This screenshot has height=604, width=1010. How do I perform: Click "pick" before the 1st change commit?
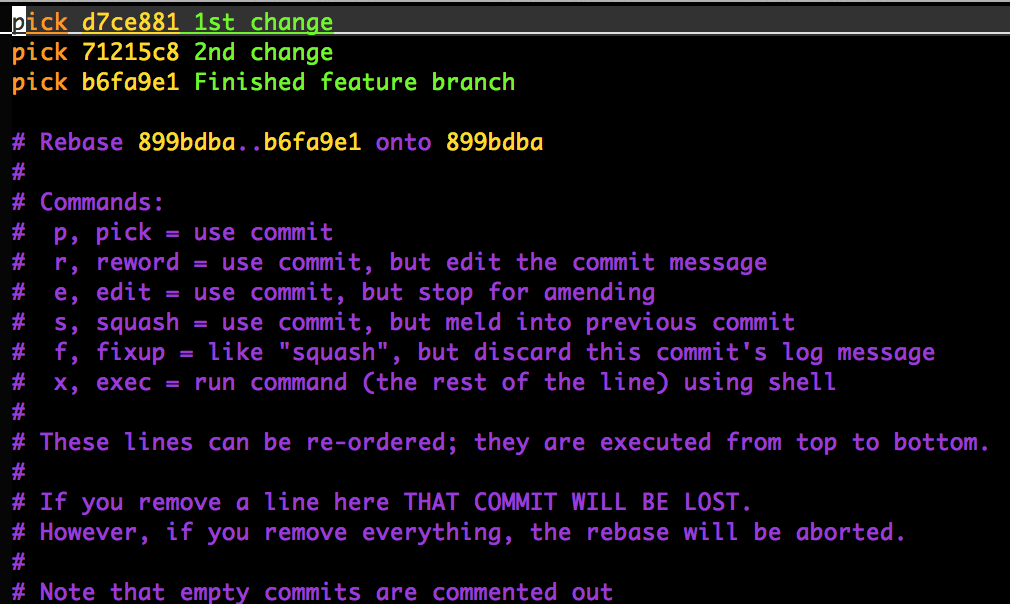click(x=40, y=22)
